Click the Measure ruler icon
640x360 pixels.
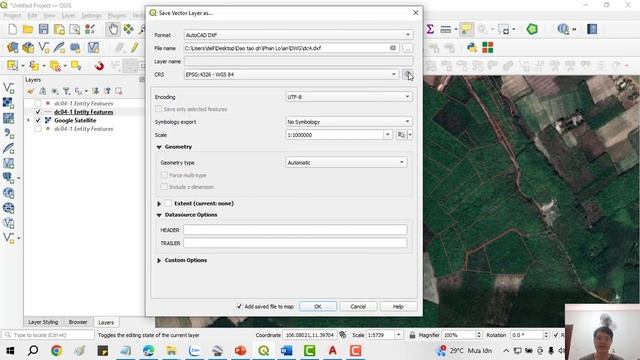(446, 29)
